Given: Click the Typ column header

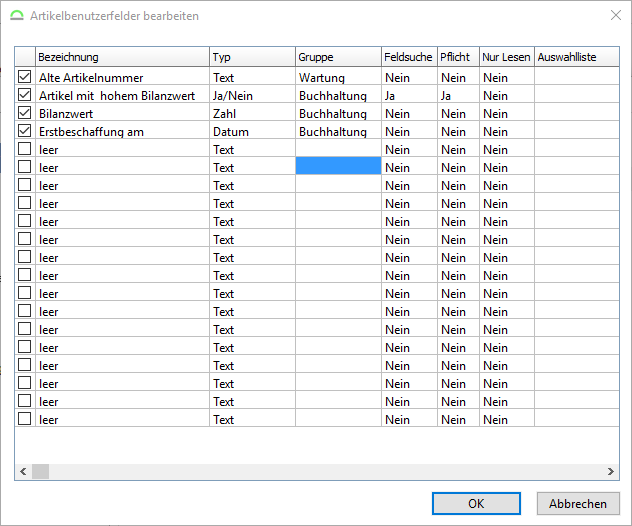Looking at the screenshot, I should [252, 57].
